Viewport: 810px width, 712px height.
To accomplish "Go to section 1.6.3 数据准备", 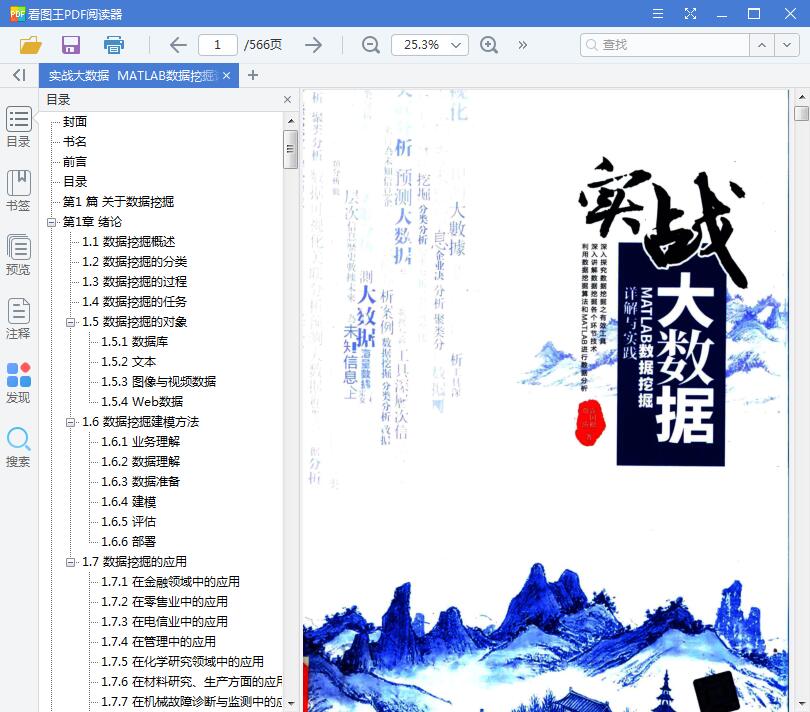I will 141,482.
